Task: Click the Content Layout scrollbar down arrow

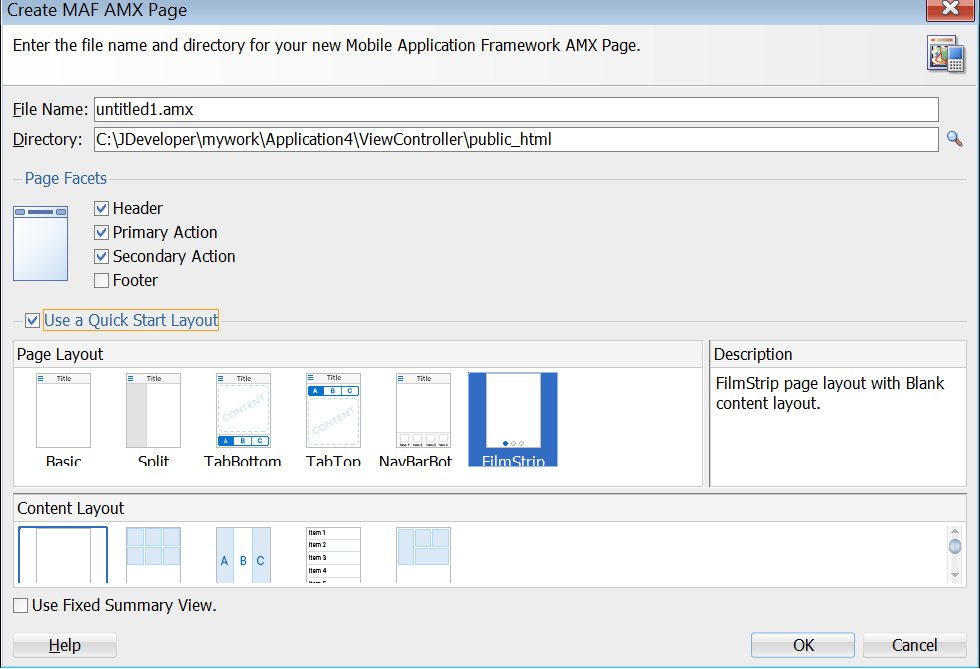Action: coord(954,575)
